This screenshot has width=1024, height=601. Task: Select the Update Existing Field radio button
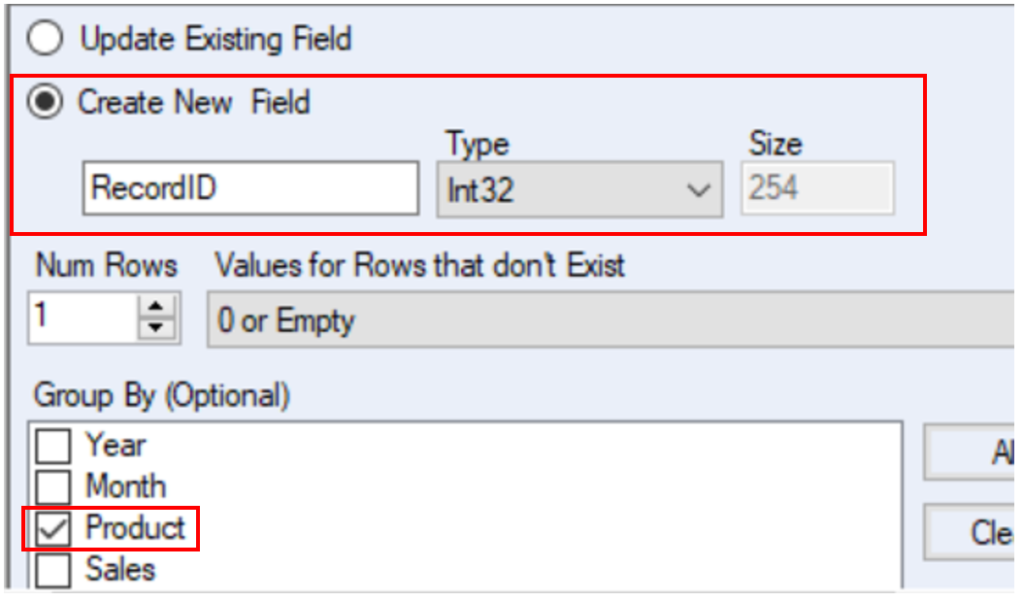point(44,39)
